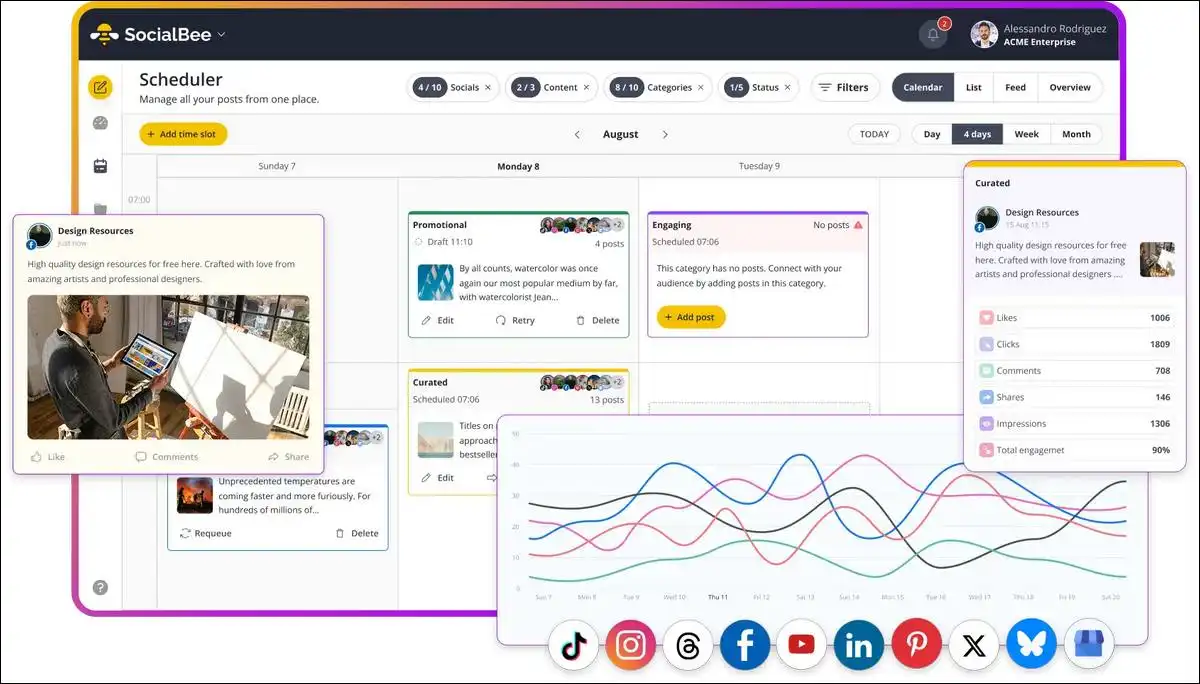Screen dimensions: 1200x684
Task: Edit the Curated post
Action: click(437, 478)
